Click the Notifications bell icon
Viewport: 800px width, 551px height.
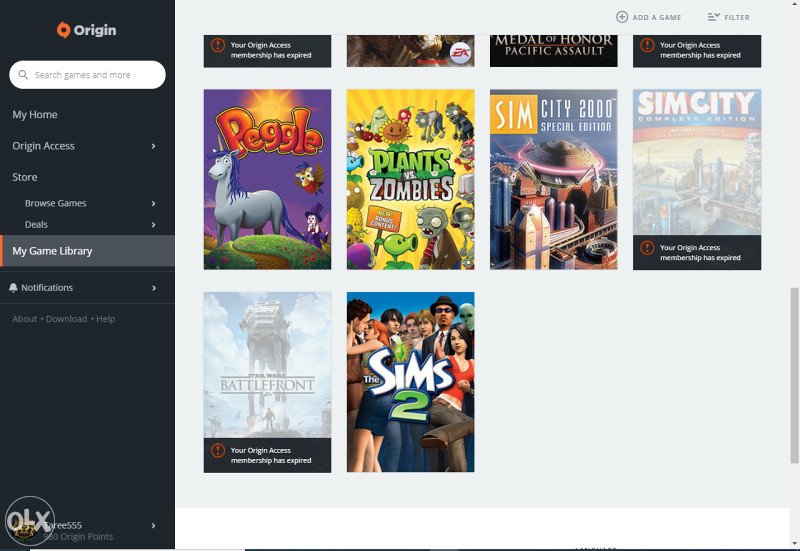coord(13,288)
